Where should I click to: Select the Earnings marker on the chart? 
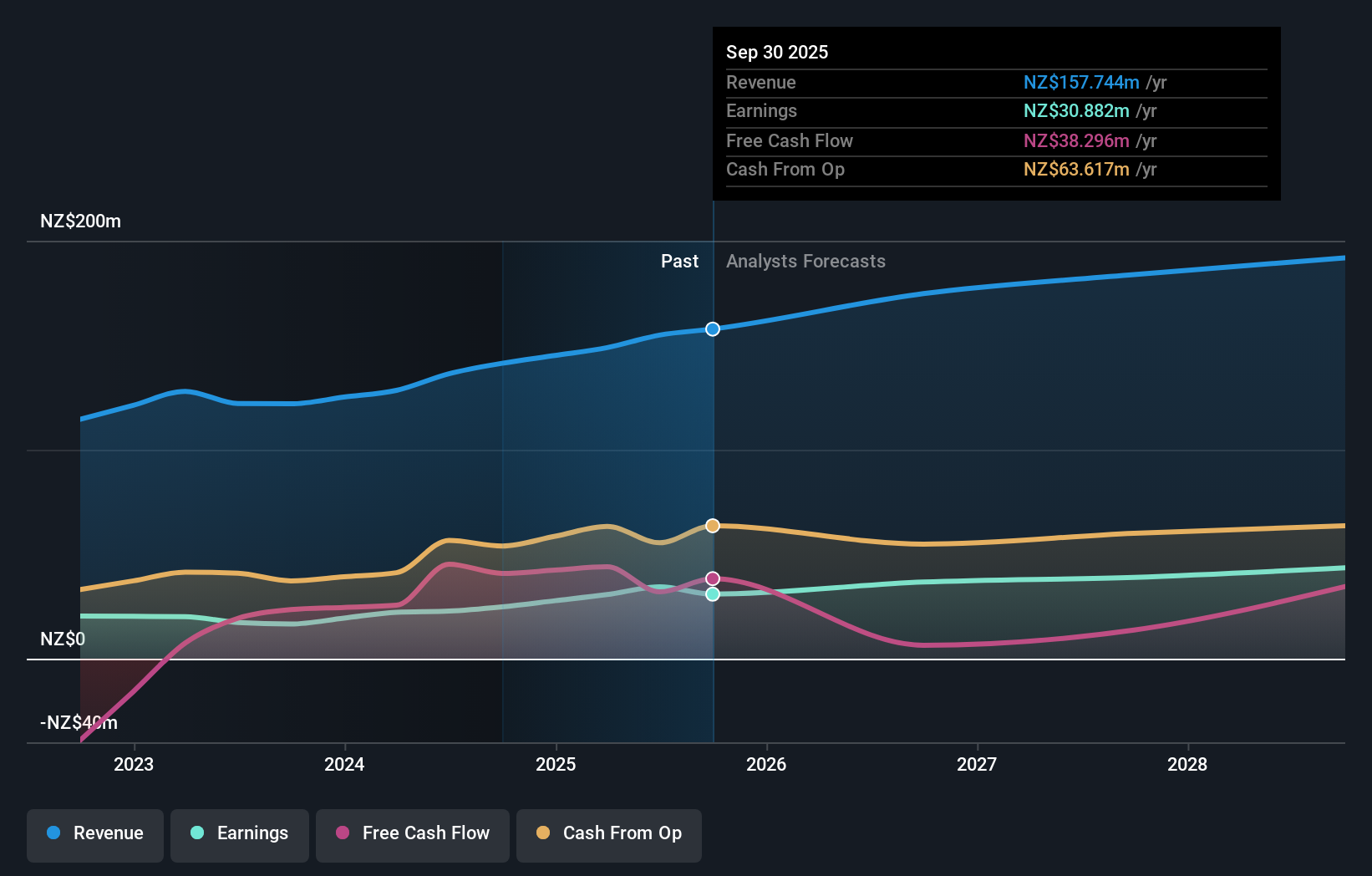713,594
